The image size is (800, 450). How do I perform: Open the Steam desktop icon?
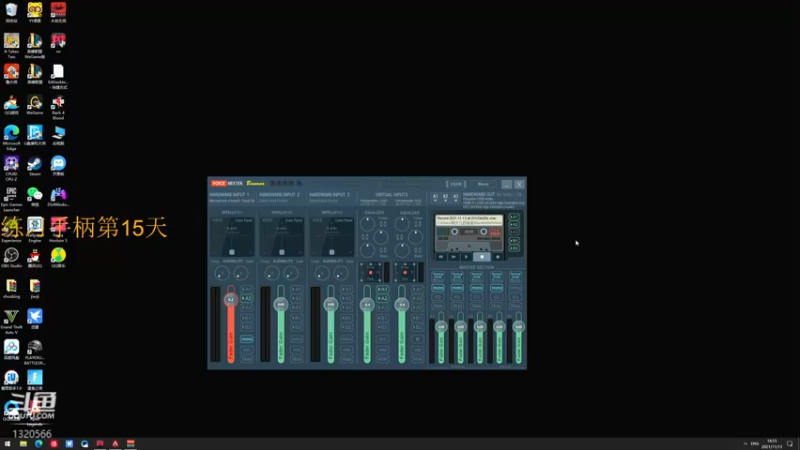point(35,166)
